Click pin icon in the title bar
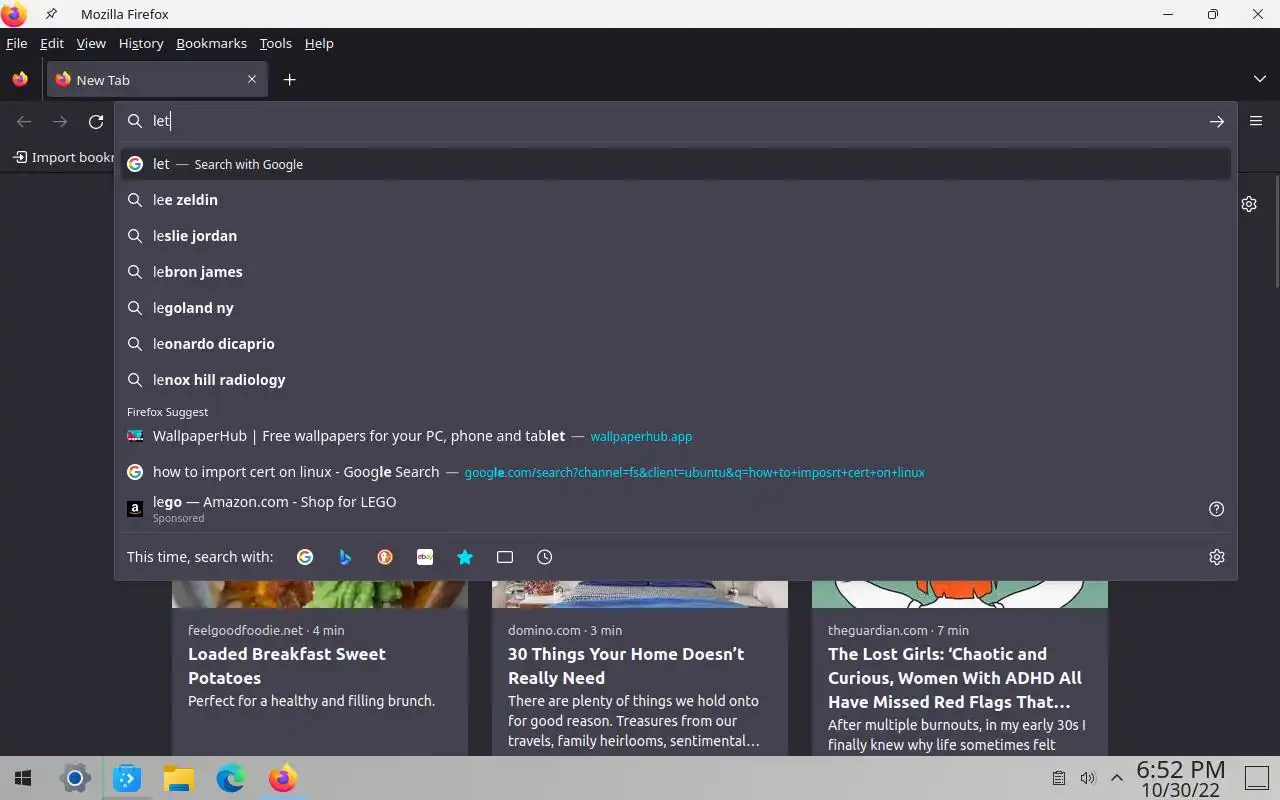 51,14
